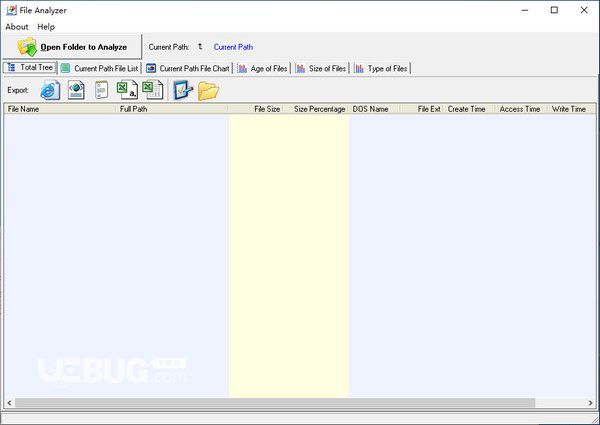Follow the blue Current Path link
This screenshot has height=425, width=600.
tap(233, 47)
